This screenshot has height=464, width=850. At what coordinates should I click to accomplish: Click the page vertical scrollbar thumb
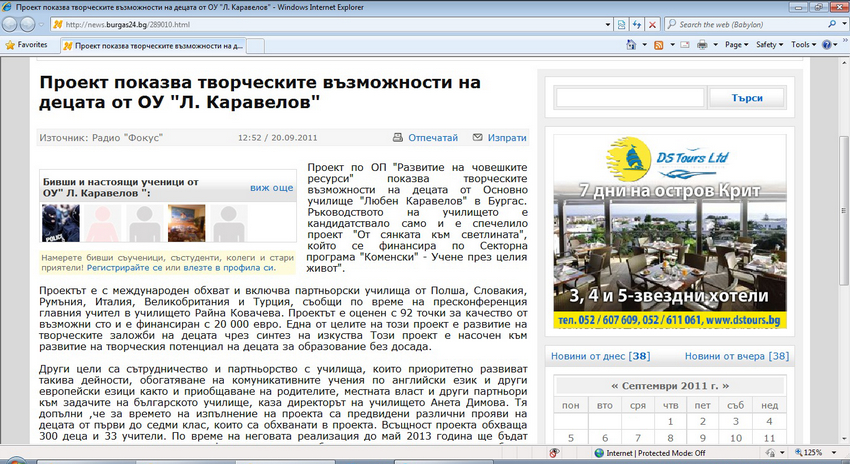pos(843,210)
